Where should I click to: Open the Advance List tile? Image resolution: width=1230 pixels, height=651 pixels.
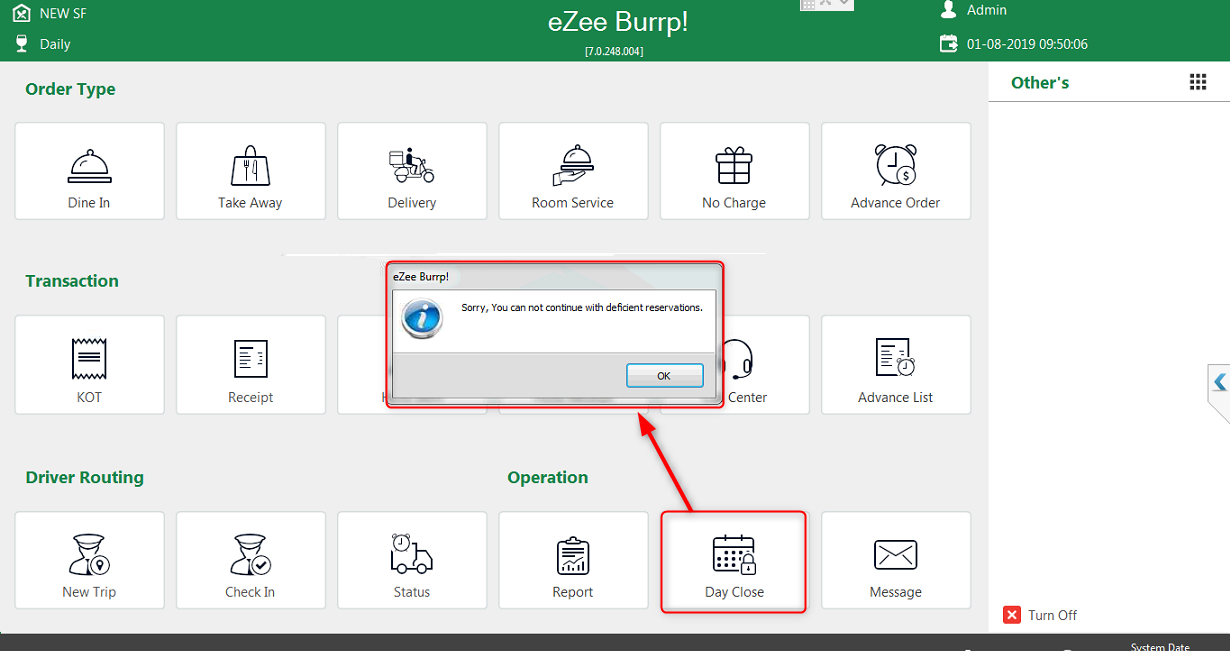click(896, 365)
